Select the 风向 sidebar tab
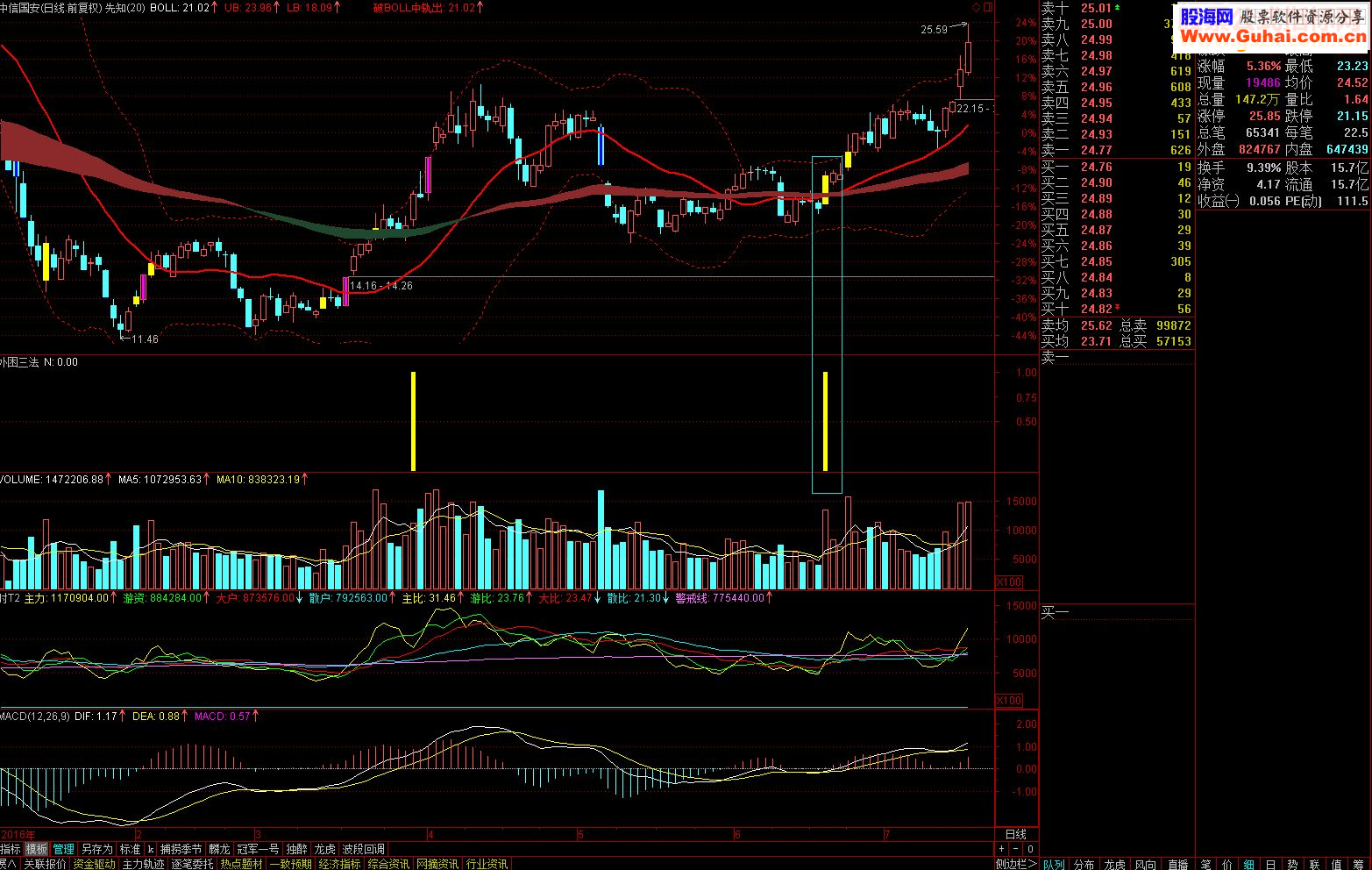This screenshot has height=870, width=1372. (x=1145, y=864)
